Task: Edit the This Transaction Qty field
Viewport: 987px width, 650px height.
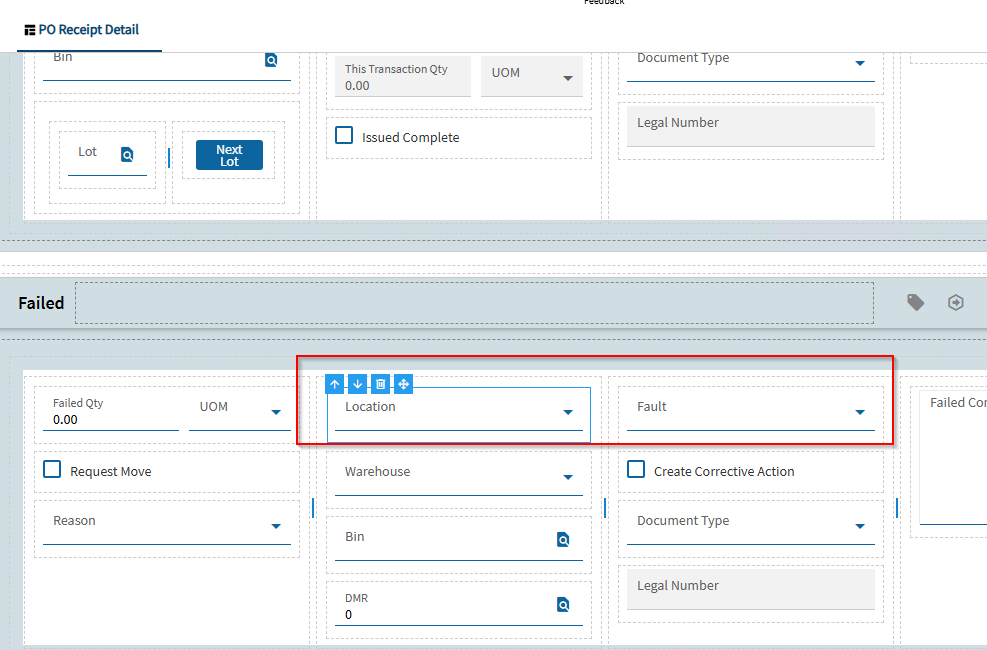Action: point(403,77)
